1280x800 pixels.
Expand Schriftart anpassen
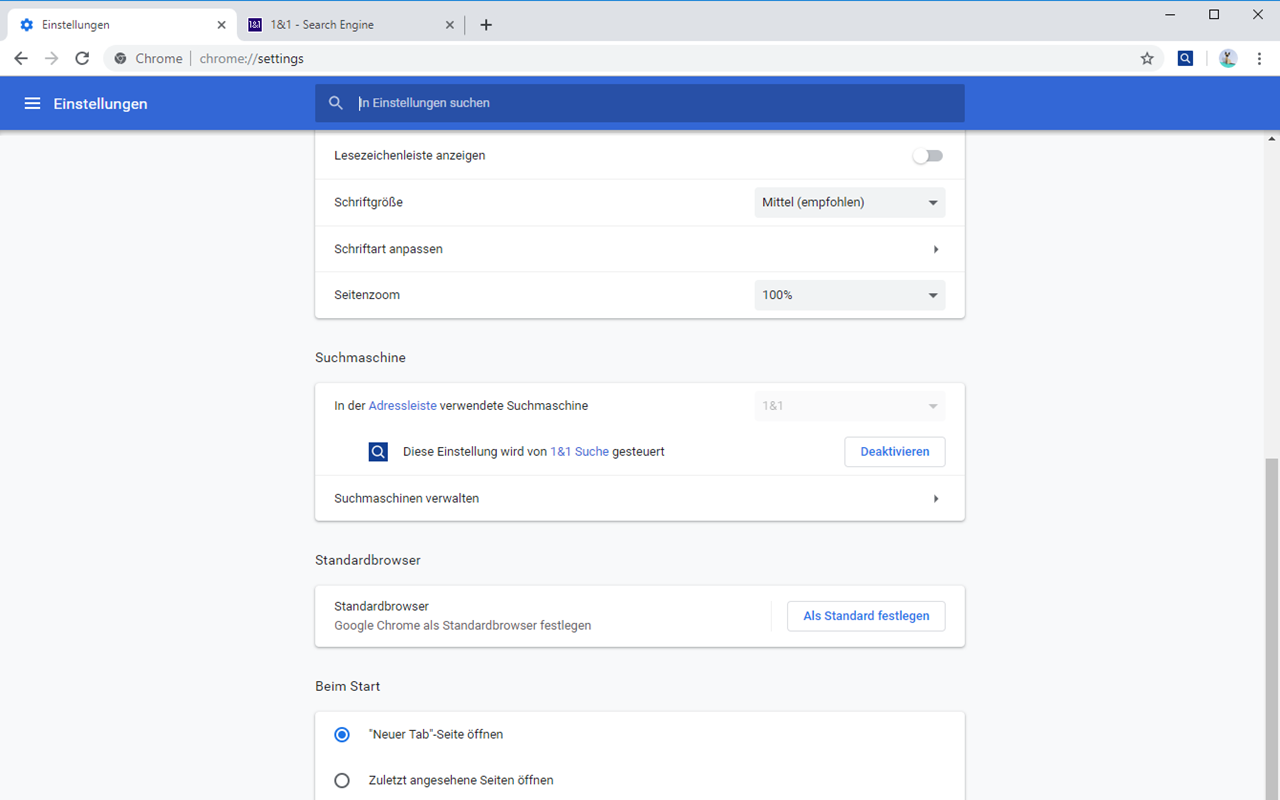point(640,249)
